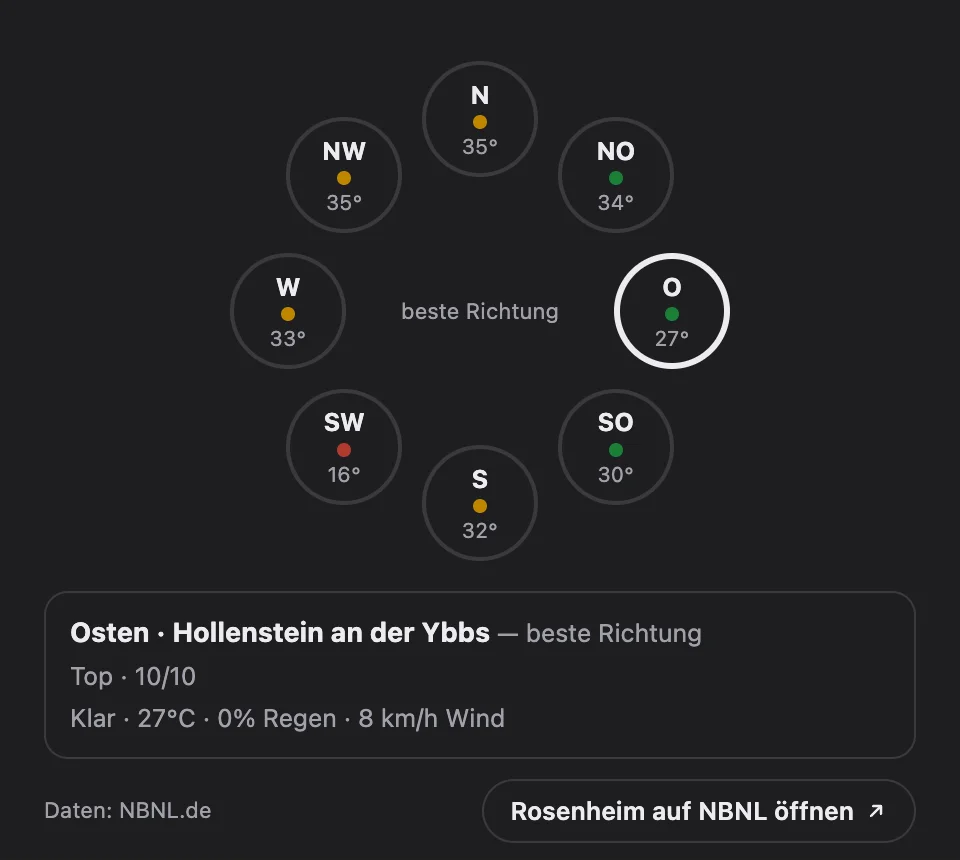Viewport: 960px width, 860px height.
Task: Click the Daten: NBNL.de source text
Action: pos(128,810)
